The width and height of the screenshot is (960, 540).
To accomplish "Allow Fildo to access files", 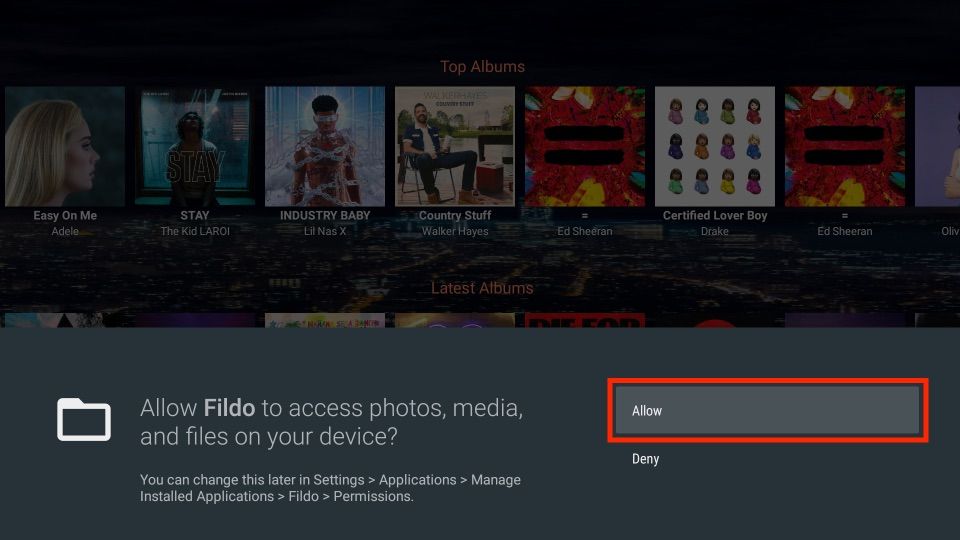I will tap(767, 410).
